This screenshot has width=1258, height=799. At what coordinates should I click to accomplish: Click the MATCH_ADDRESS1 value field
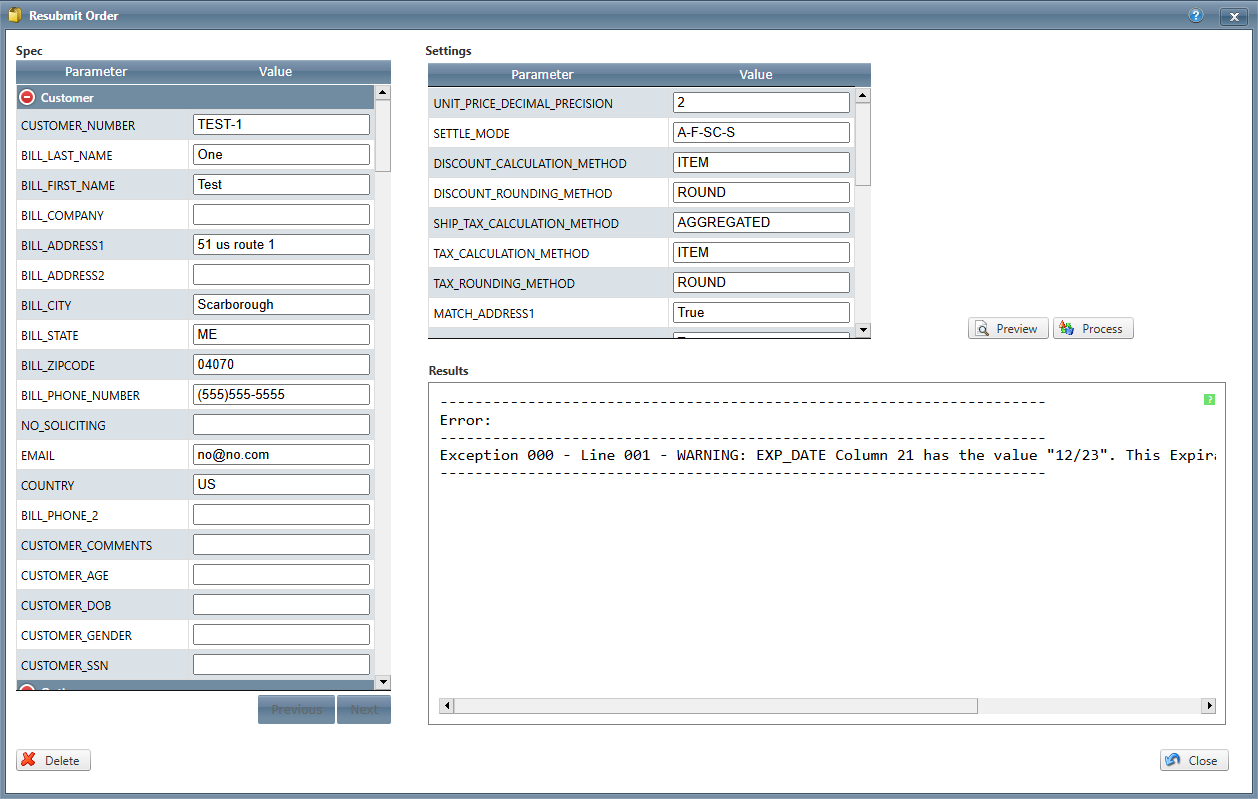pos(761,312)
